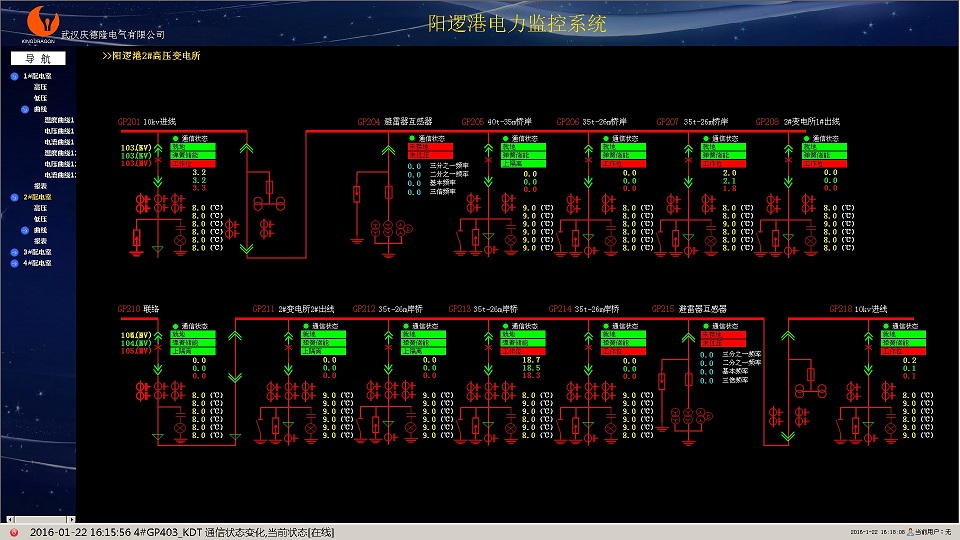
Task: Click the GP403_KDT alarm message in status bar
Action: pyautogui.click(x=182, y=533)
